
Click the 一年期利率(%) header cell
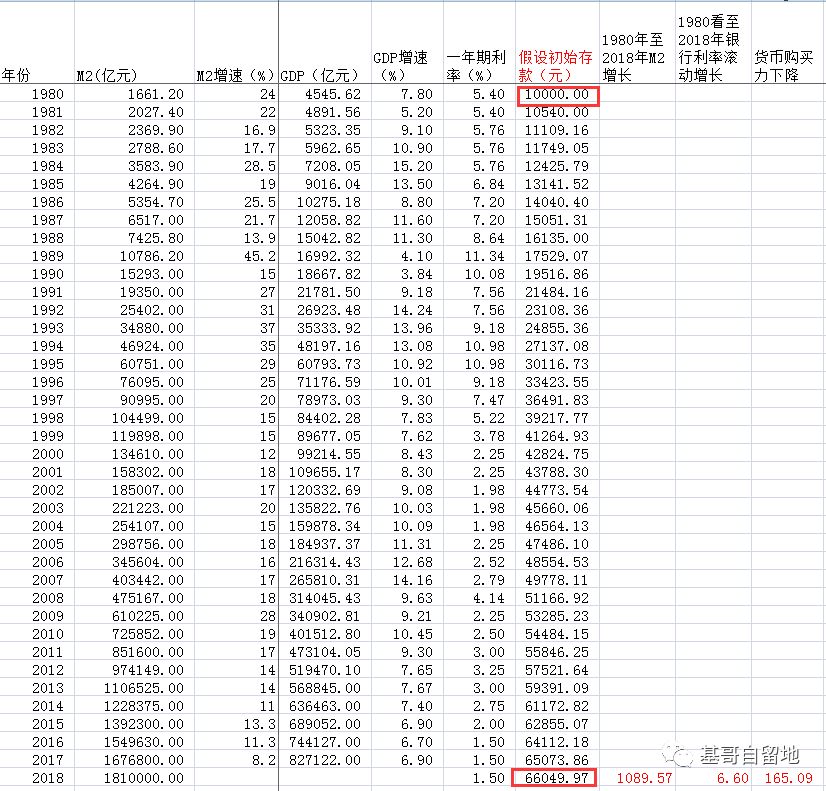(x=476, y=66)
